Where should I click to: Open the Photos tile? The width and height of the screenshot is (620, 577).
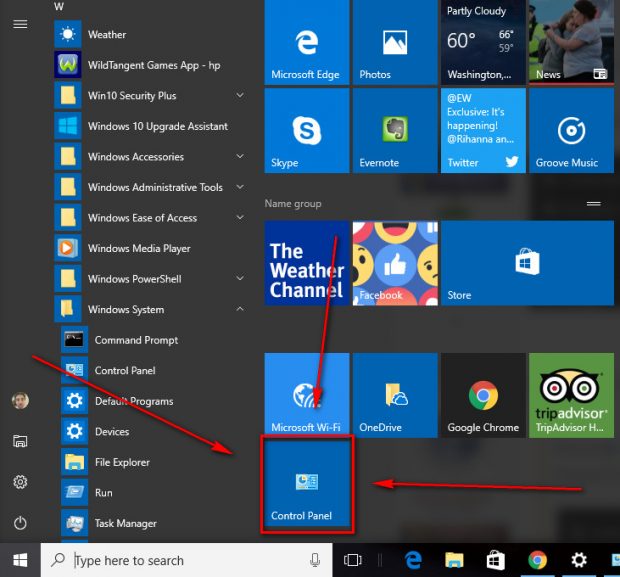395,42
